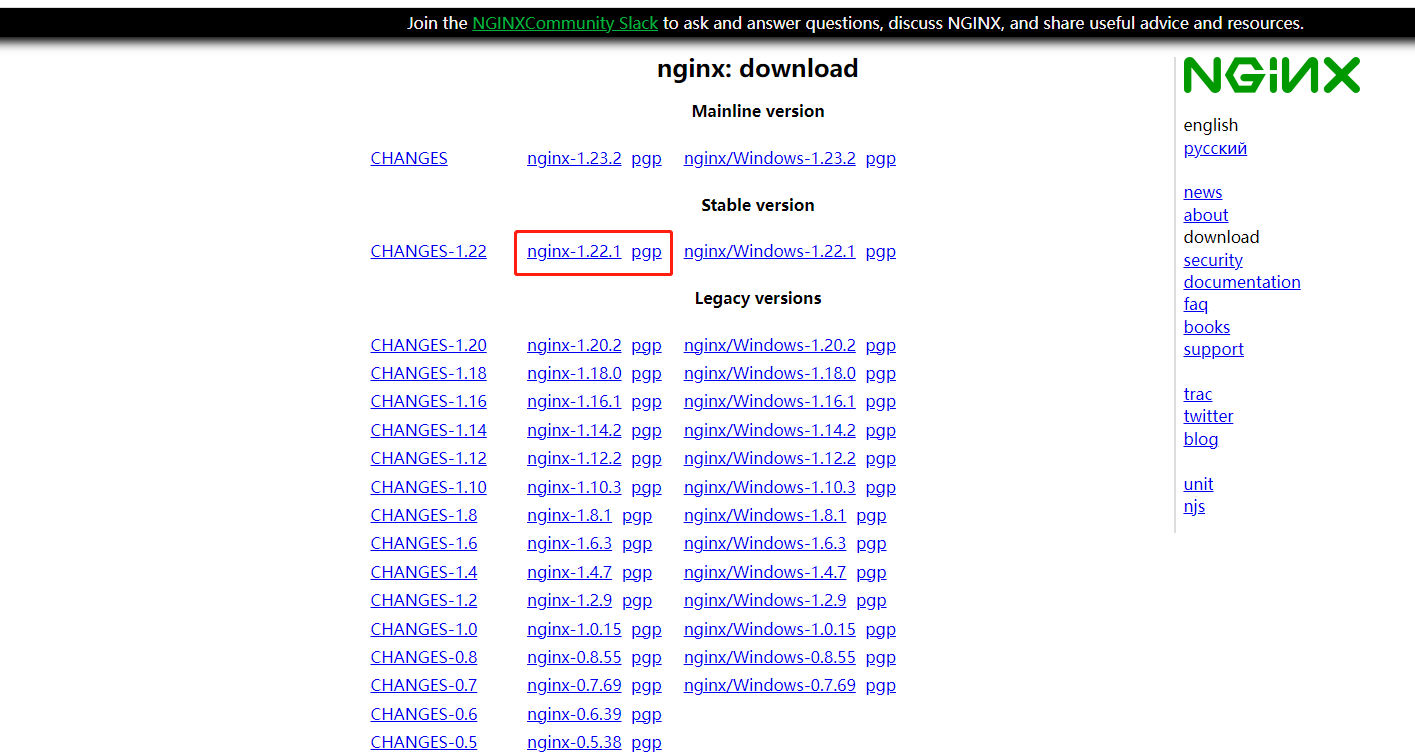Download nginx-1.23.2 mainline version
Viewport: 1415px width, 755px height.
[574, 157]
